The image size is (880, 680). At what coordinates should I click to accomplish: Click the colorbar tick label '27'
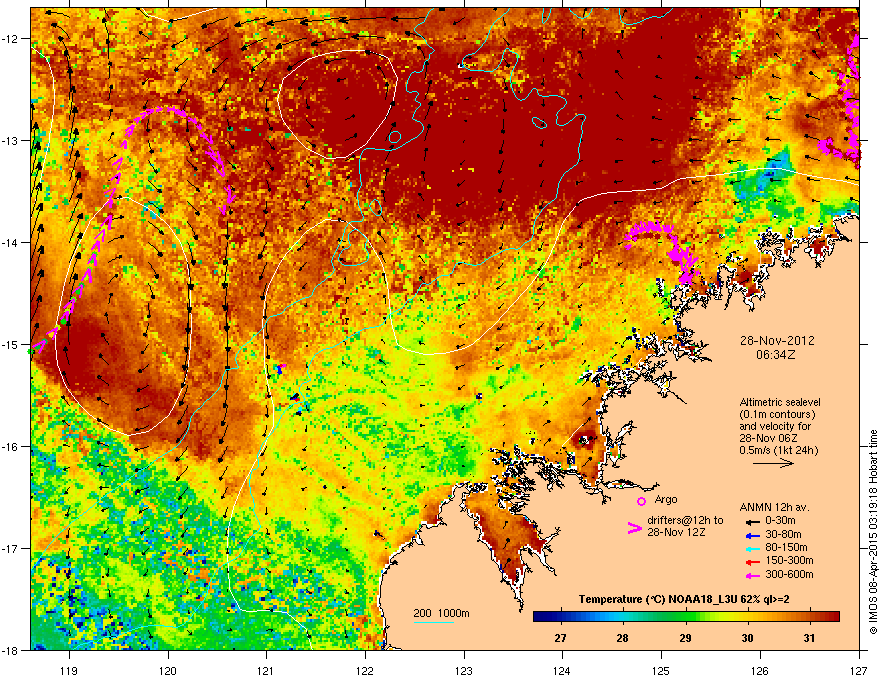(x=560, y=638)
